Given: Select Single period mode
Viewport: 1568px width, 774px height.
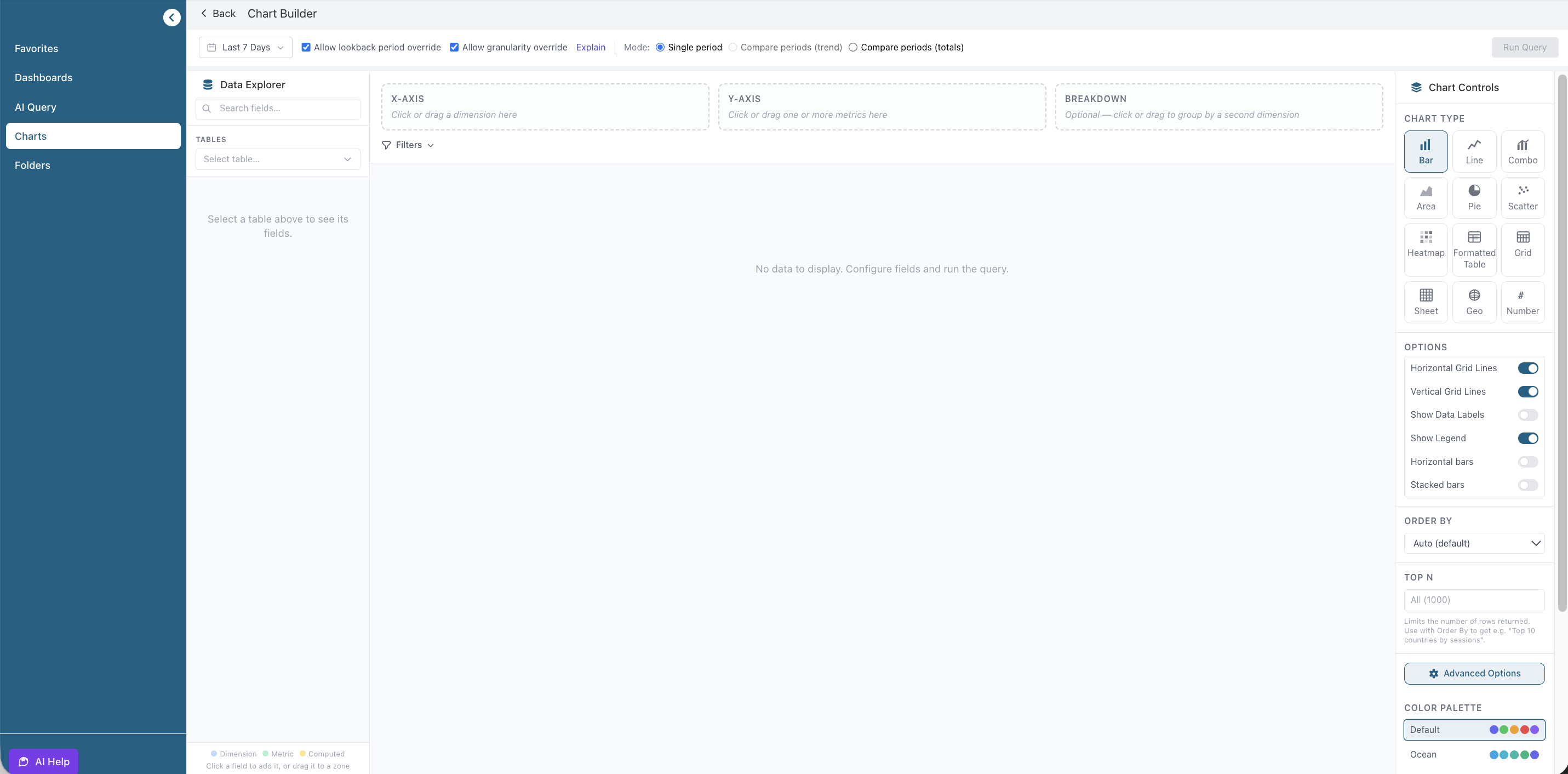Looking at the screenshot, I should (x=660, y=48).
